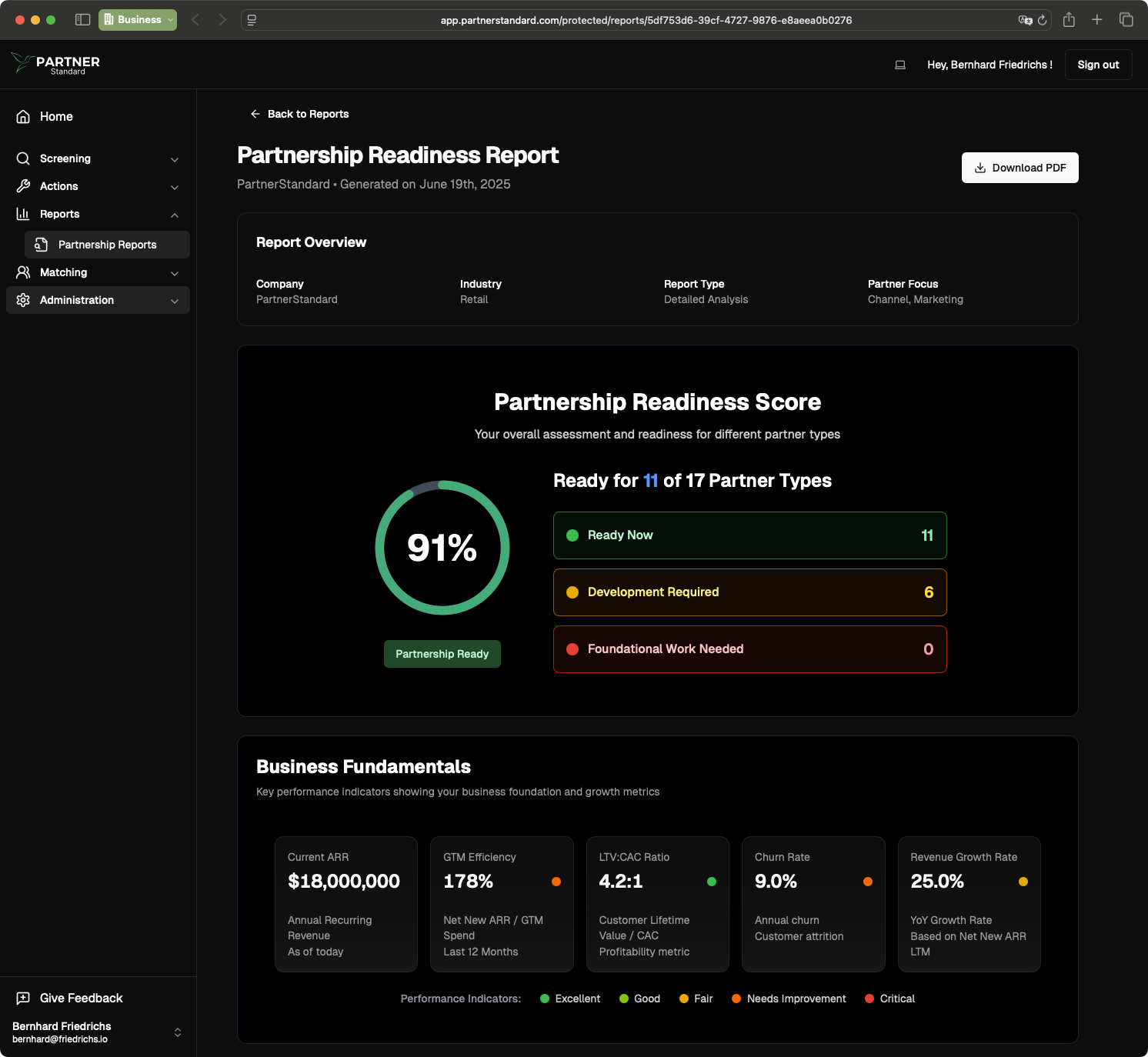Open Partnership Reports in sidebar
The image size is (1148, 1057).
point(107,245)
